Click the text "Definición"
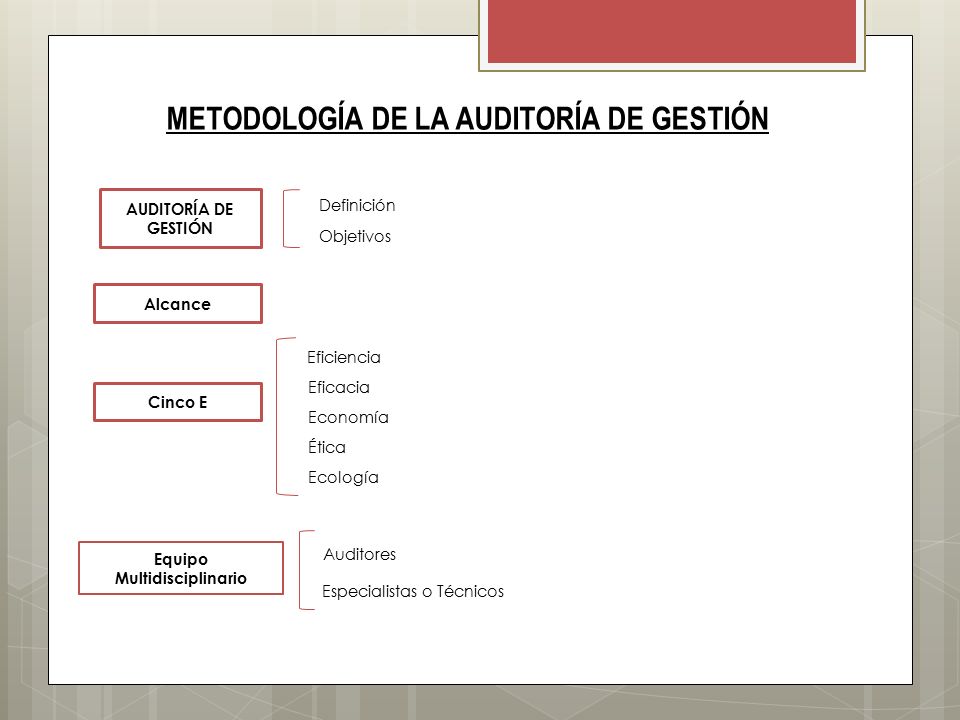Screen dimensions: 960x720 pos(357,206)
